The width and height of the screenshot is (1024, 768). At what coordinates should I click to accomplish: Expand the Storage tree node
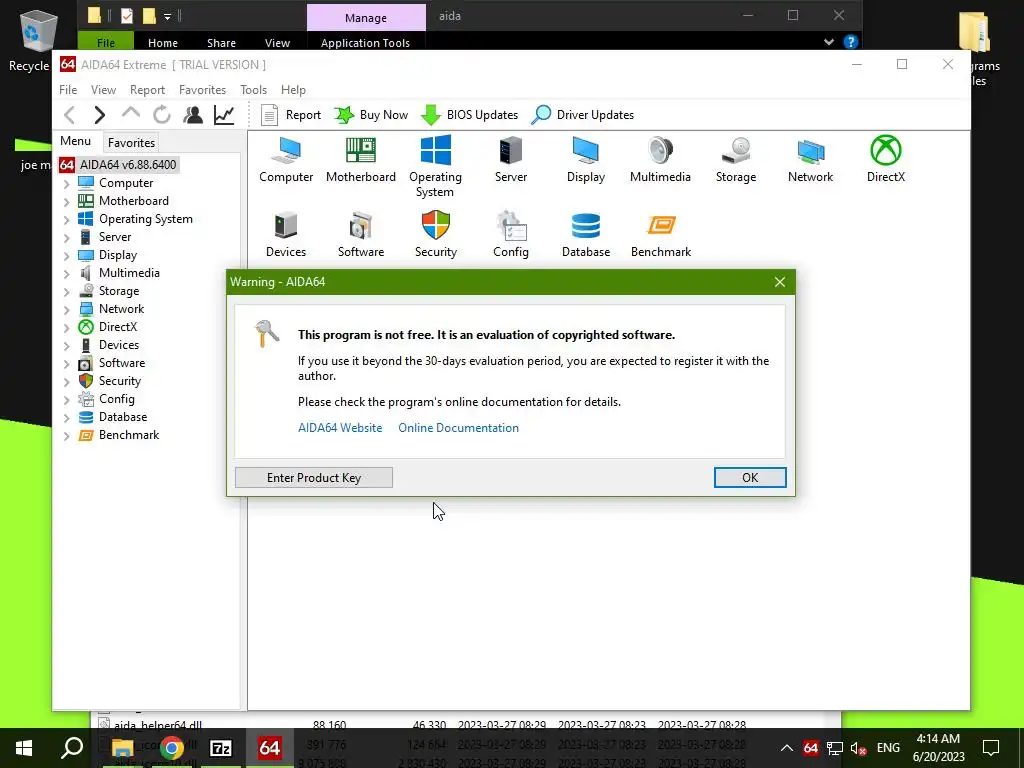click(x=67, y=291)
